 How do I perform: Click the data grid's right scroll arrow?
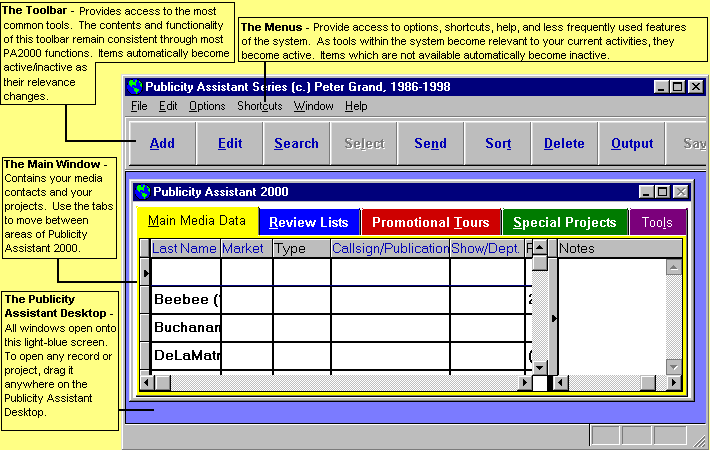525,383
